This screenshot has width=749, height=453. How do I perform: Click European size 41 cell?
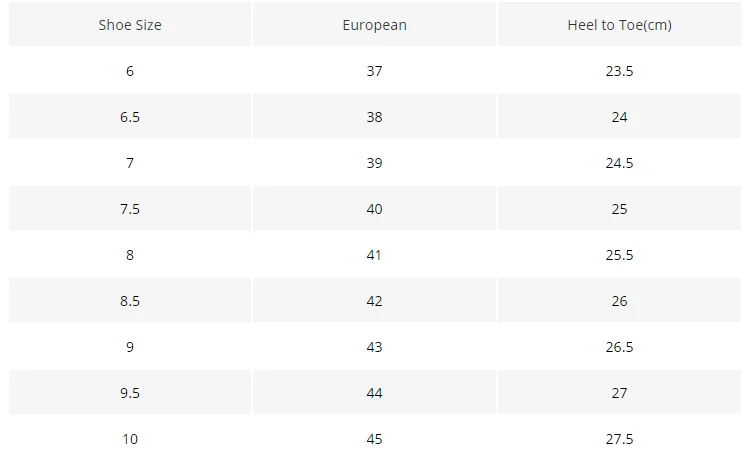(x=374, y=255)
